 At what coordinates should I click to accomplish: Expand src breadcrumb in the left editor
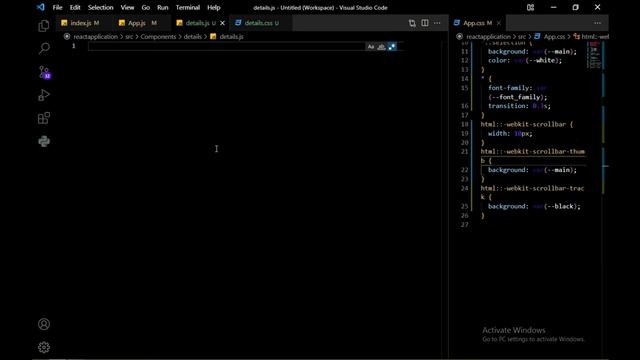point(129,37)
